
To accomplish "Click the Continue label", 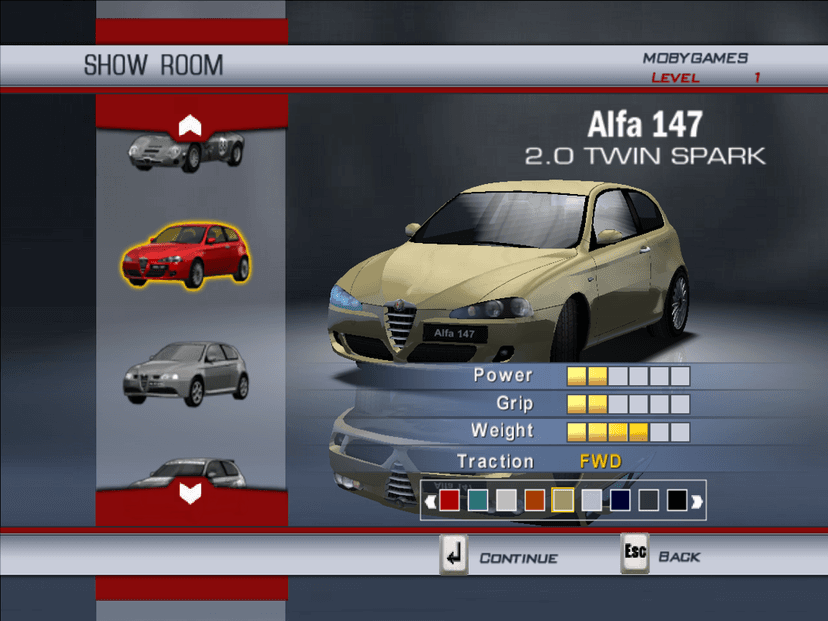I will point(519,558).
